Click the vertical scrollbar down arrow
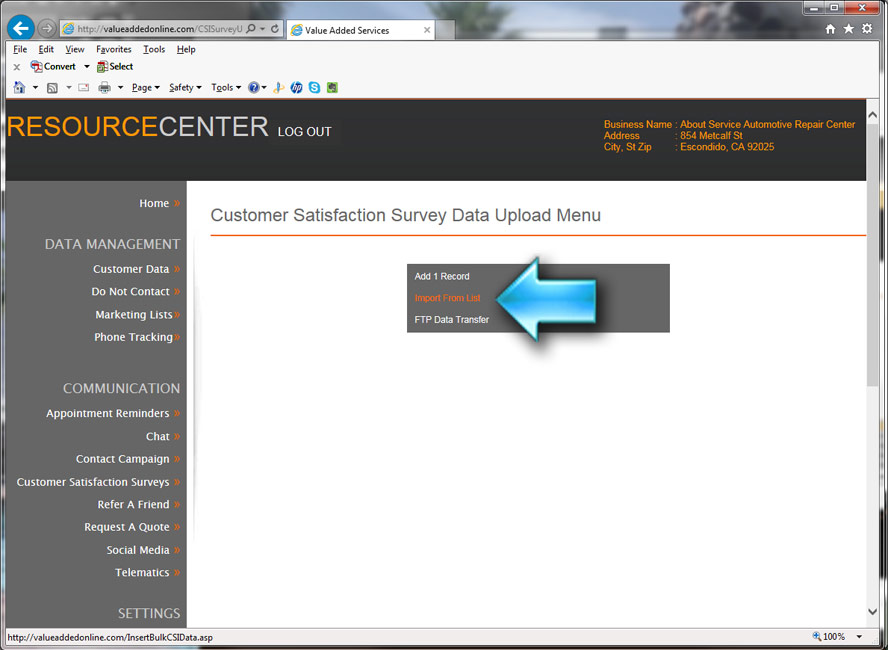The width and height of the screenshot is (888, 650). click(x=873, y=612)
